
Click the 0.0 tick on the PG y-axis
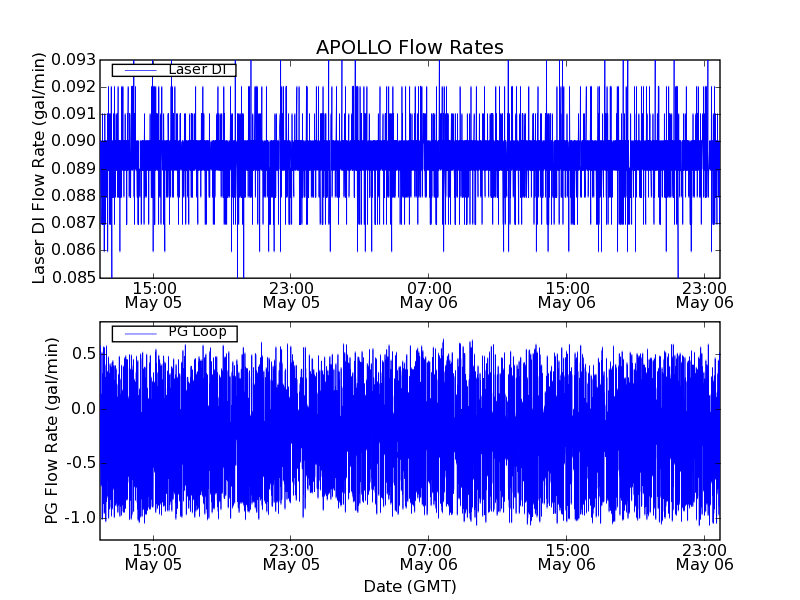83,408
